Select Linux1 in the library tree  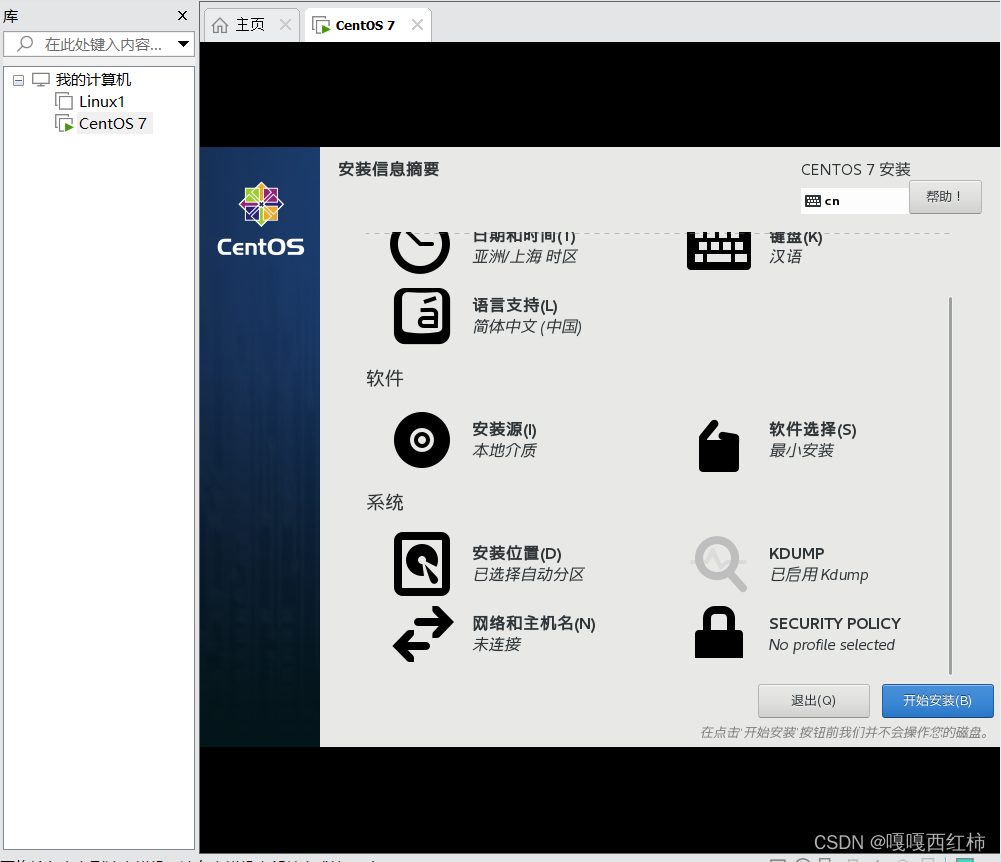[102, 102]
